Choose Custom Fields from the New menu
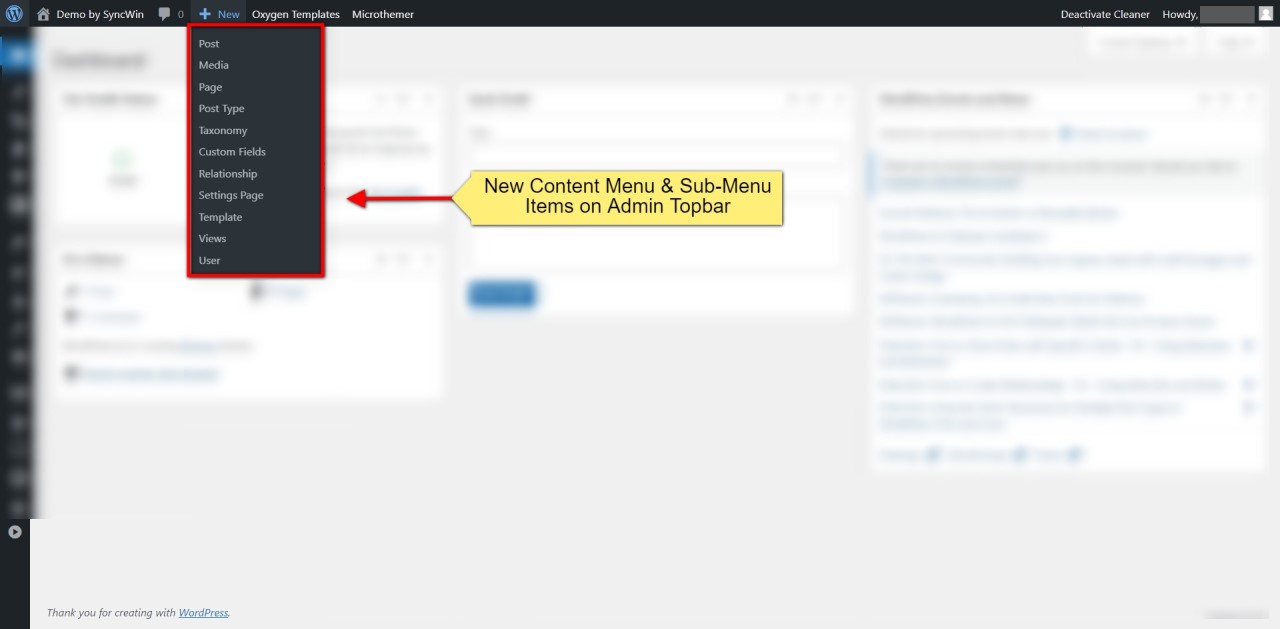 tap(231, 151)
